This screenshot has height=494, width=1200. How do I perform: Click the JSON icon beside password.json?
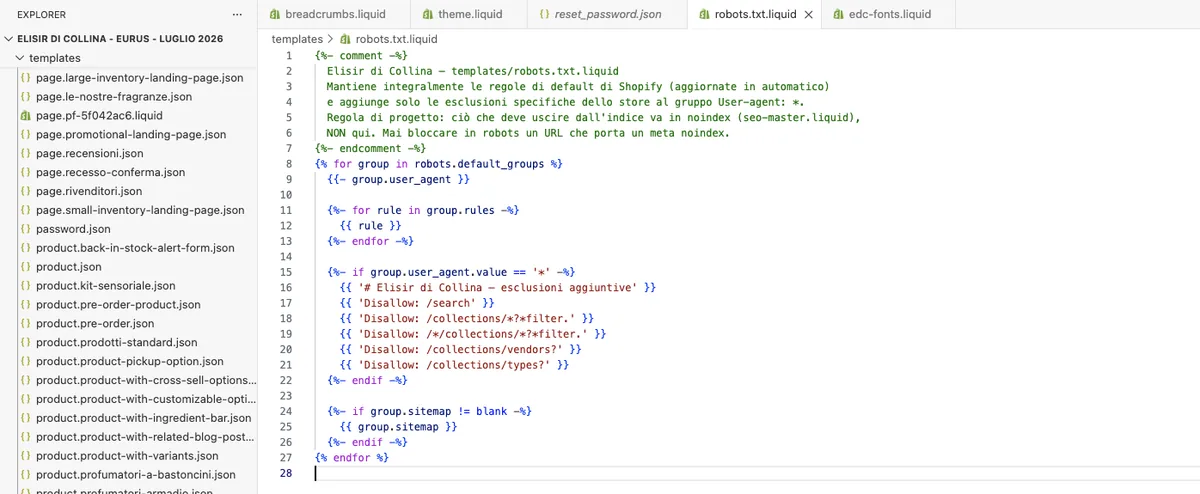(x=25, y=229)
